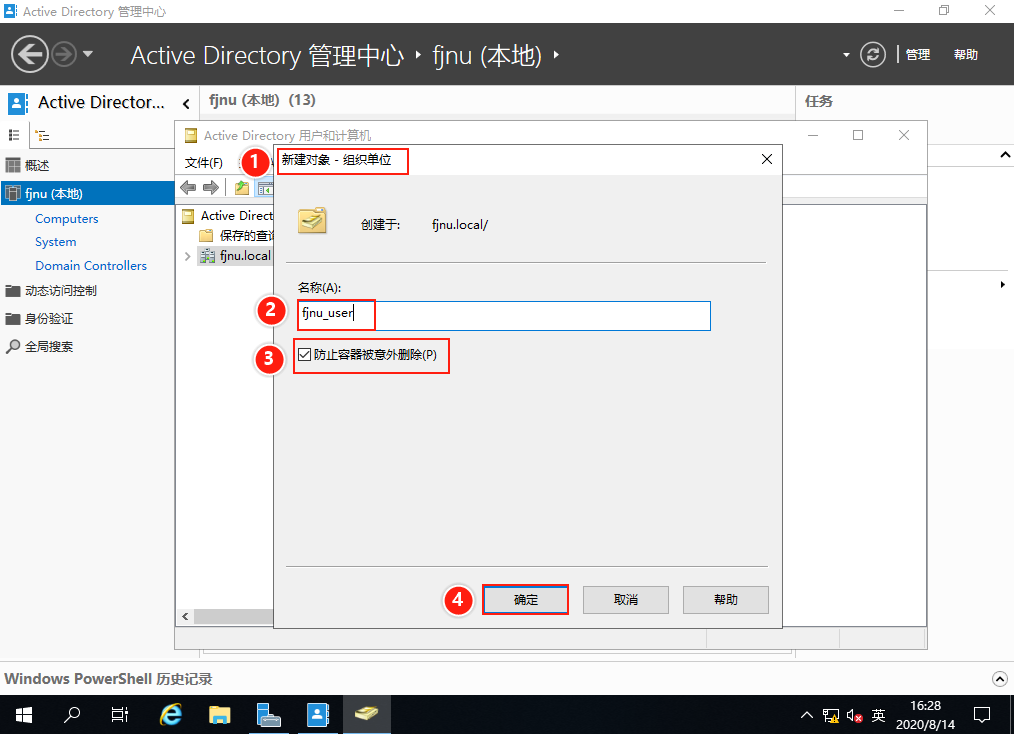Open Computers container link

(67, 219)
